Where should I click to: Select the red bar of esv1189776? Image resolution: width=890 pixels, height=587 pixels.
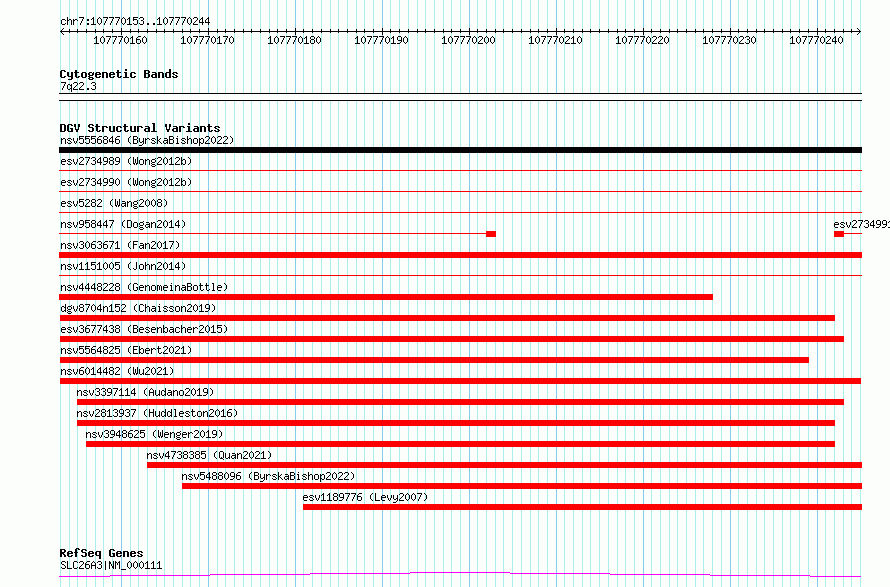pyautogui.click(x=582, y=507)
